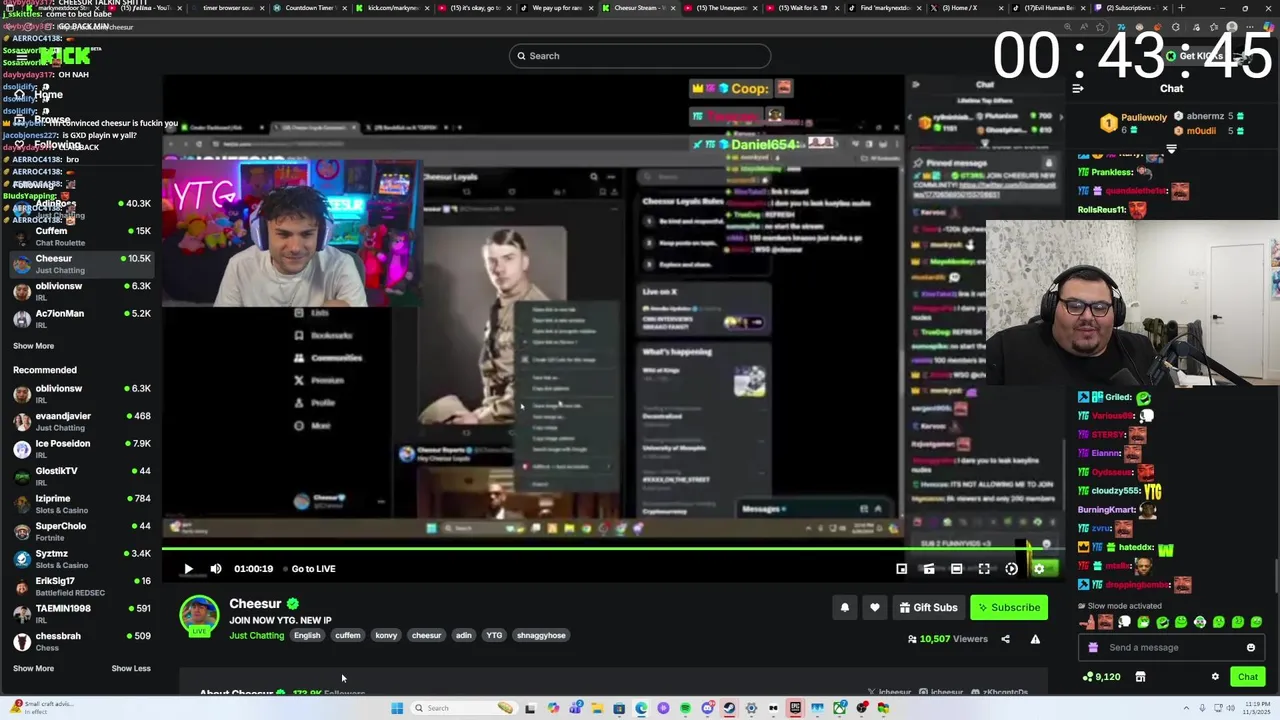This screenshot has height=720, width=1280.
Task: Collapse Recommended list with Show Less
Action: point(131,668)
